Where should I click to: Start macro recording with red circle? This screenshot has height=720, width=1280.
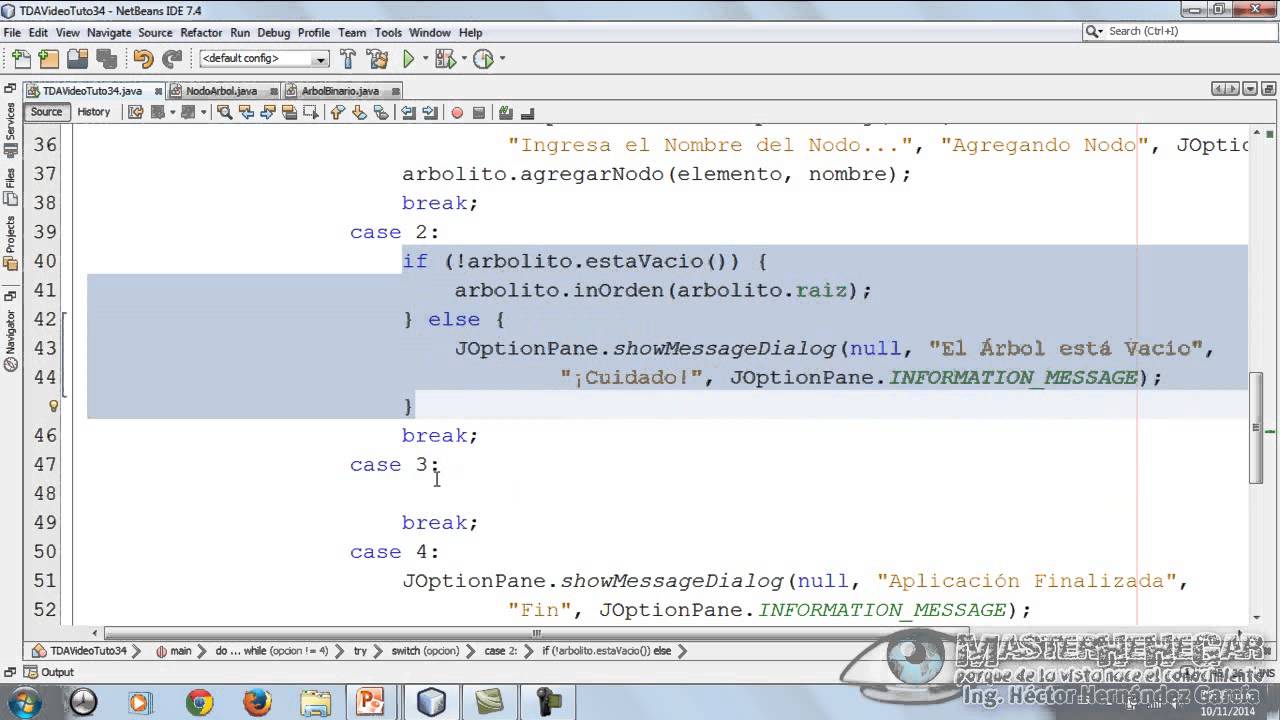[457, 112]
